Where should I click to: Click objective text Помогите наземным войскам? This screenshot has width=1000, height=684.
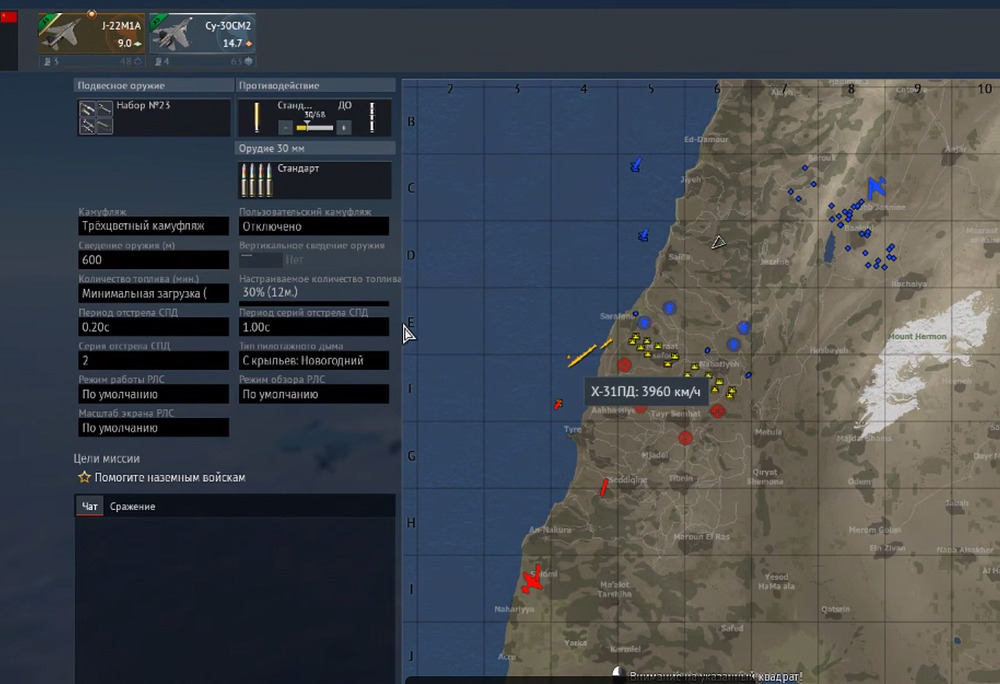(x=170, y=477)
